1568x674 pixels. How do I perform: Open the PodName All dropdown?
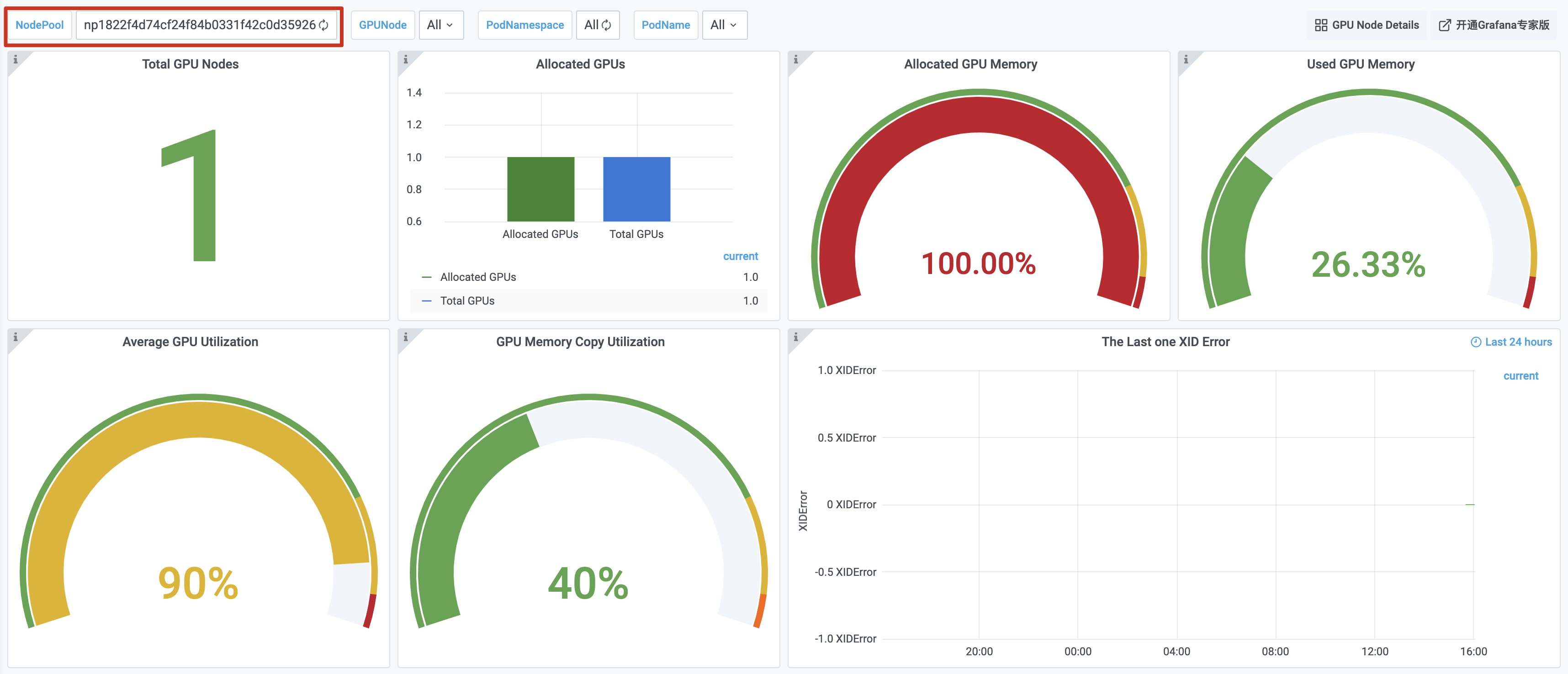point(724,25)
